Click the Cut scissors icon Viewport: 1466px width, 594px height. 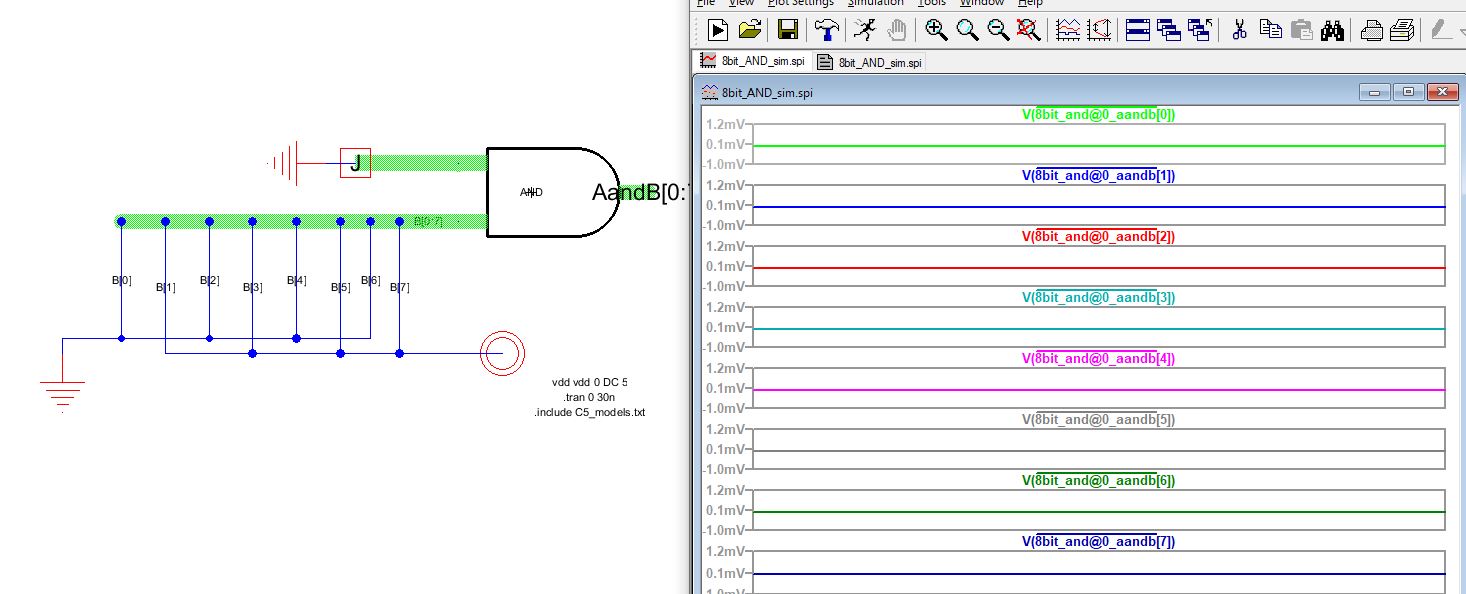pyautogui.click(x=1239, y=30)
